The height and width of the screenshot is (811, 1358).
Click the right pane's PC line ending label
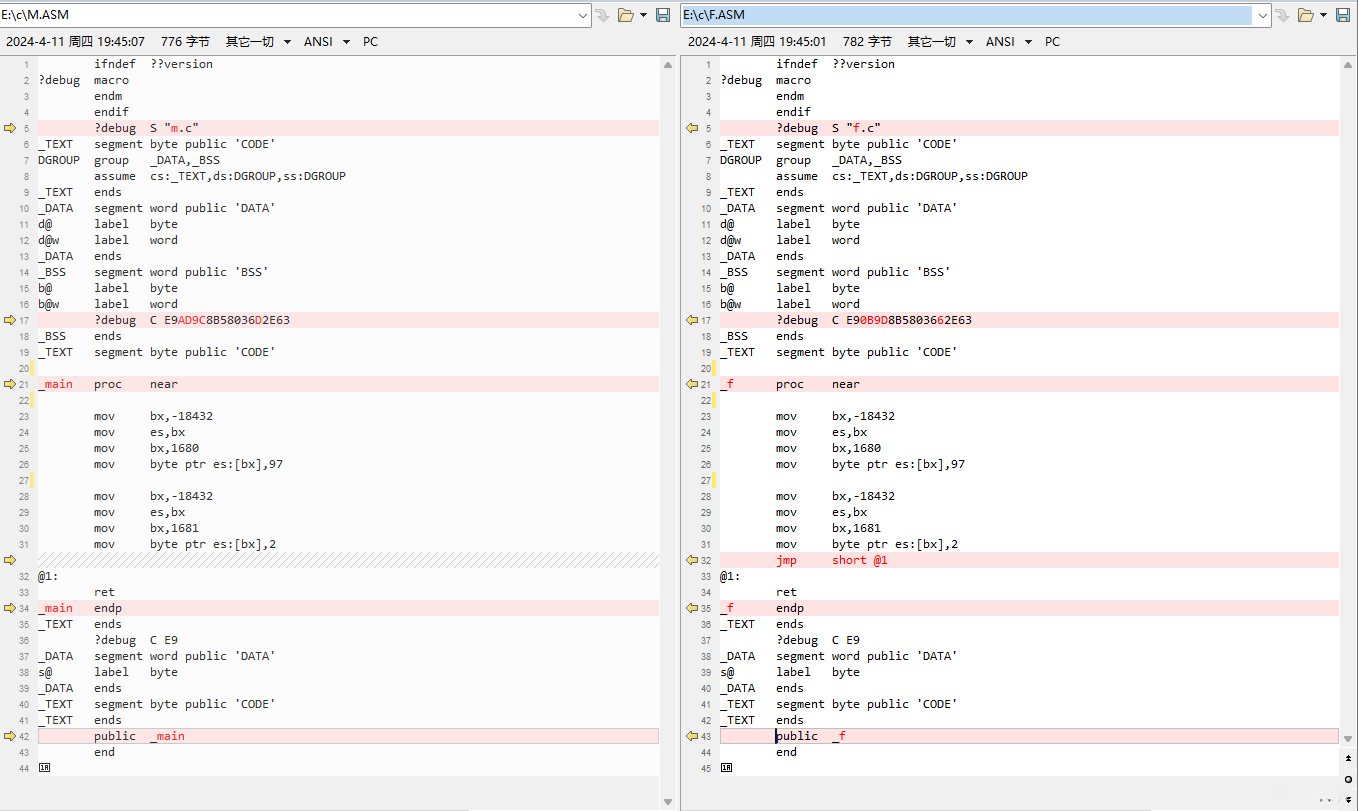coord(1052,42)
